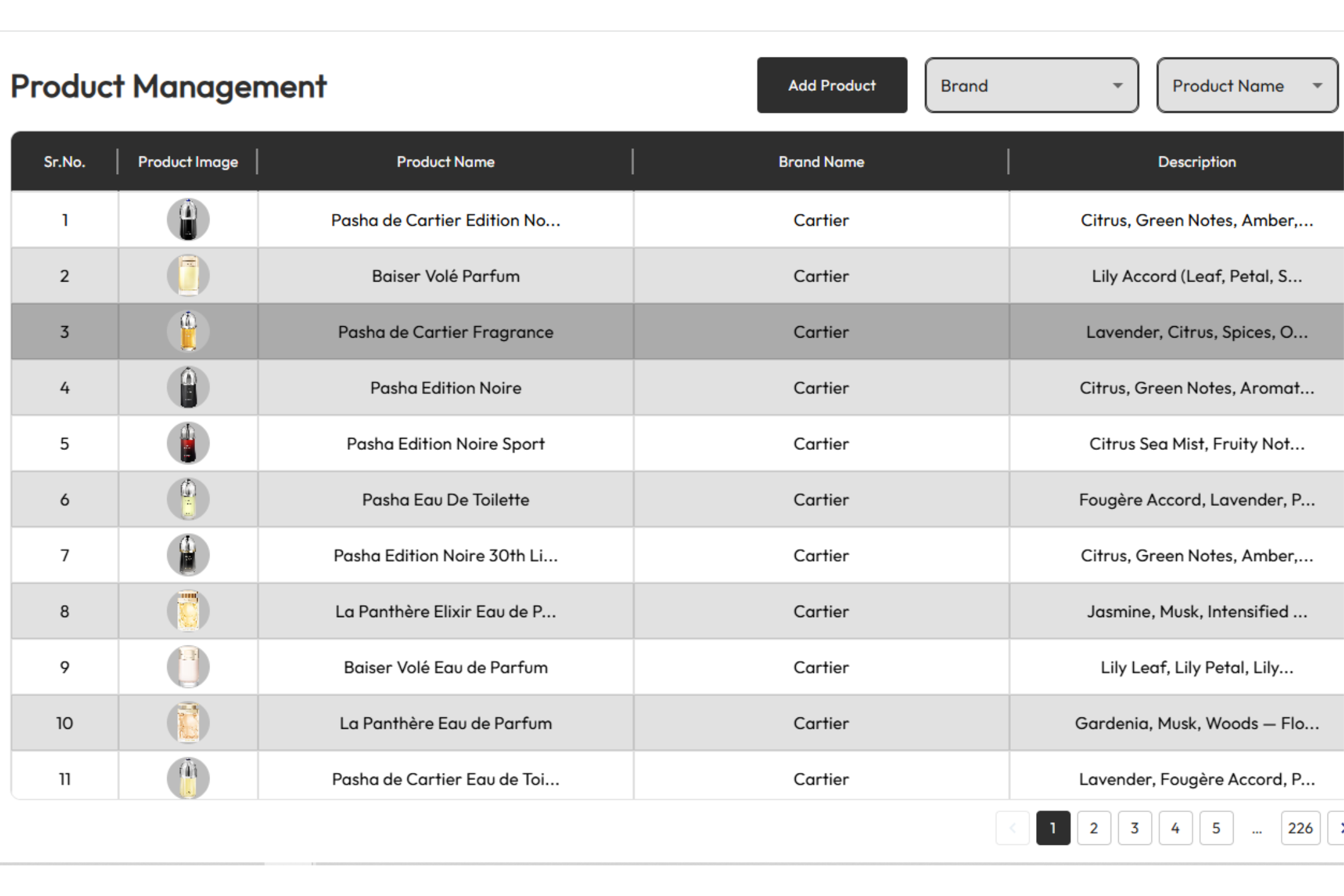The width and height of the screenshot is (1344, 896).
Task: Select product name Pasha de Cartier Edition No...
Action: 445,220
